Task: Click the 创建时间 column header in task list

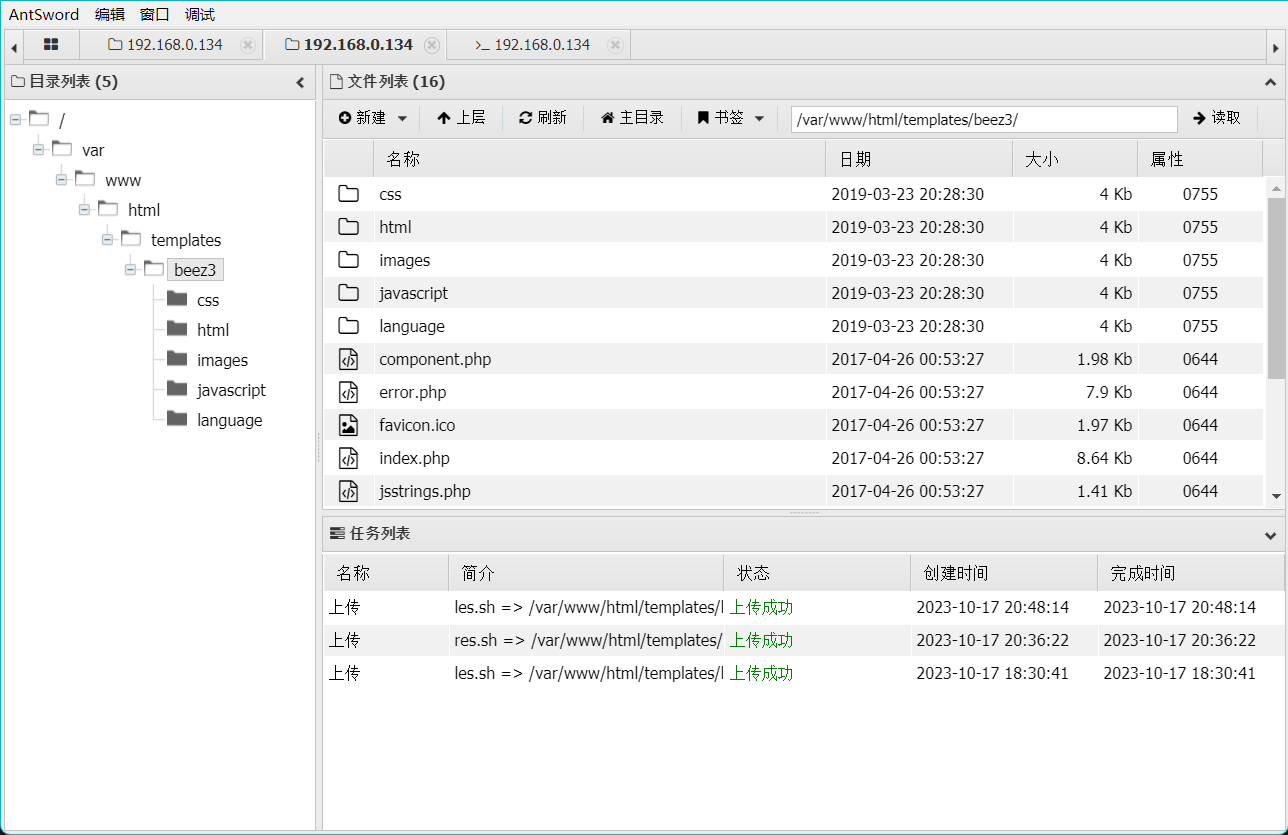Action: point(1004,573)
